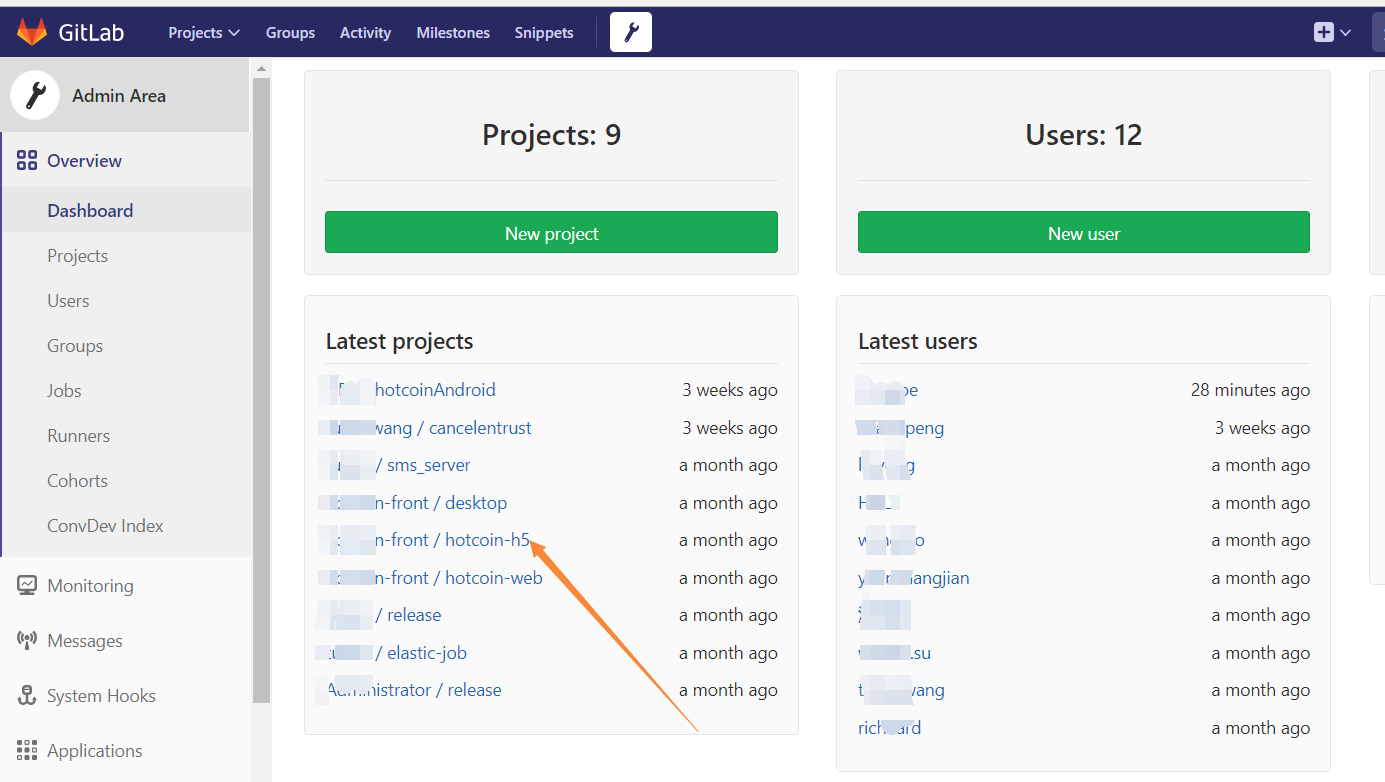This screenshot has width=1385, height=782.
Task: Open System Hooks label in sidebar
Action: click(x=101, y=696)
